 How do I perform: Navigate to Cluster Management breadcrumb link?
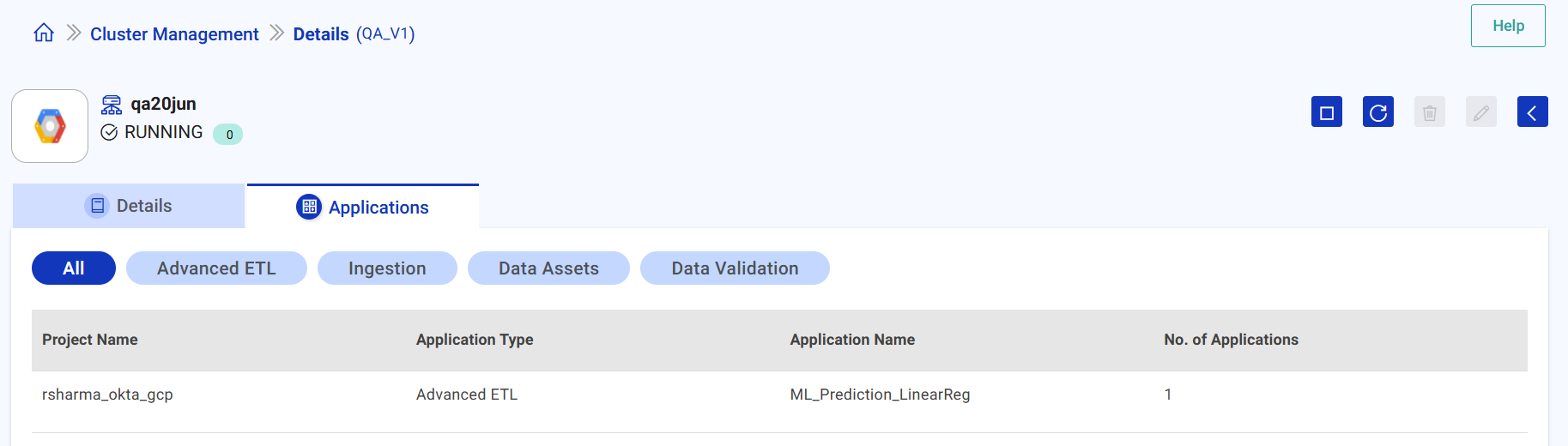tap(174, 34)
